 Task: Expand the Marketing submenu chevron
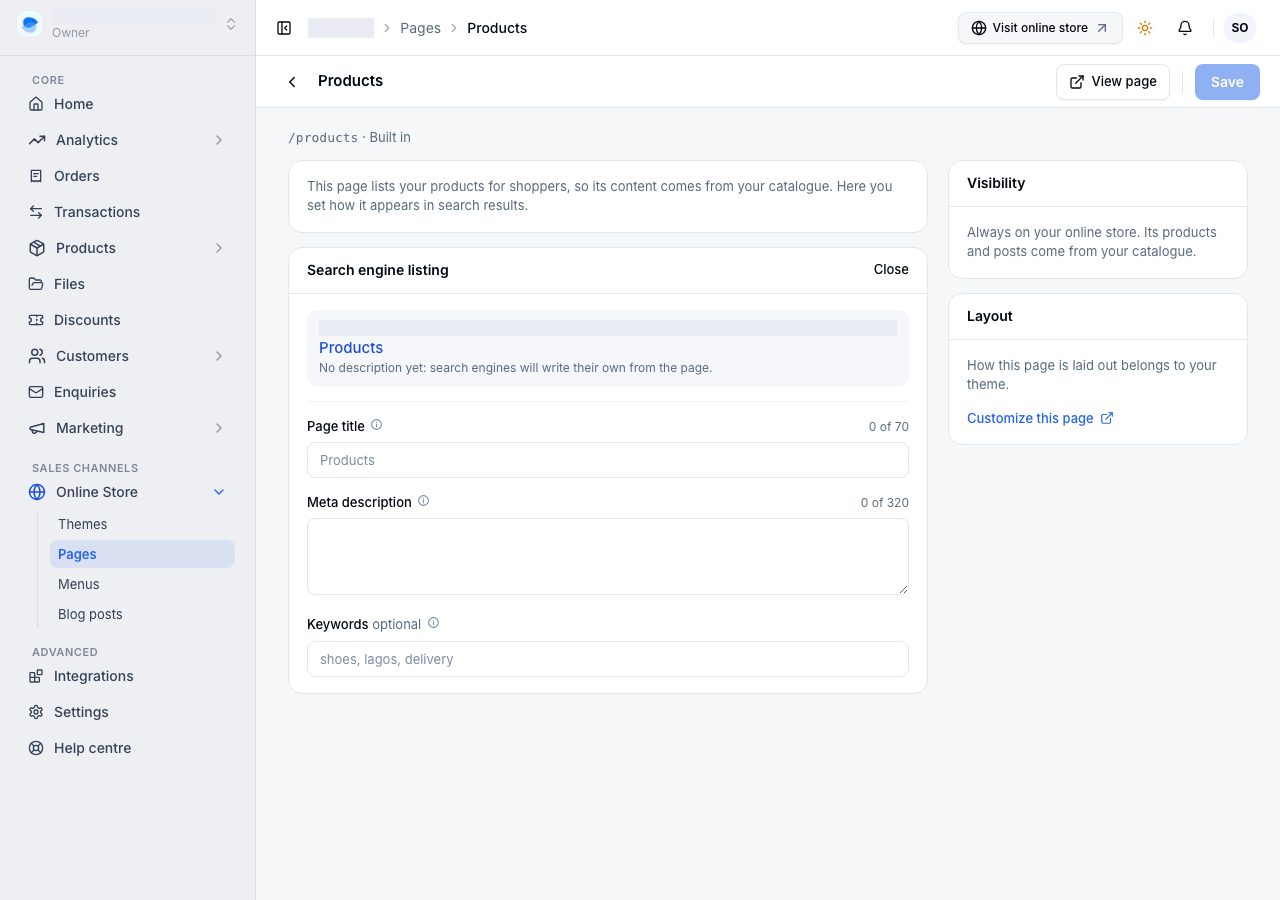coord(219,428)
